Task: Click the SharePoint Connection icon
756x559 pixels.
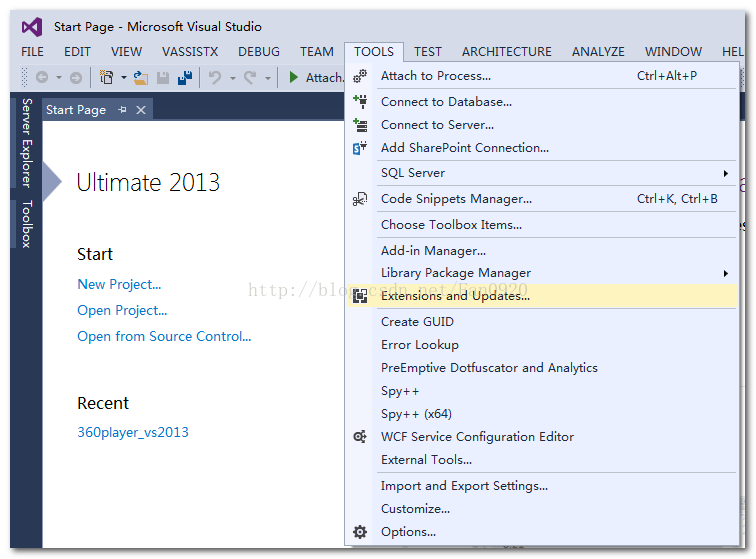Action: 360,148
